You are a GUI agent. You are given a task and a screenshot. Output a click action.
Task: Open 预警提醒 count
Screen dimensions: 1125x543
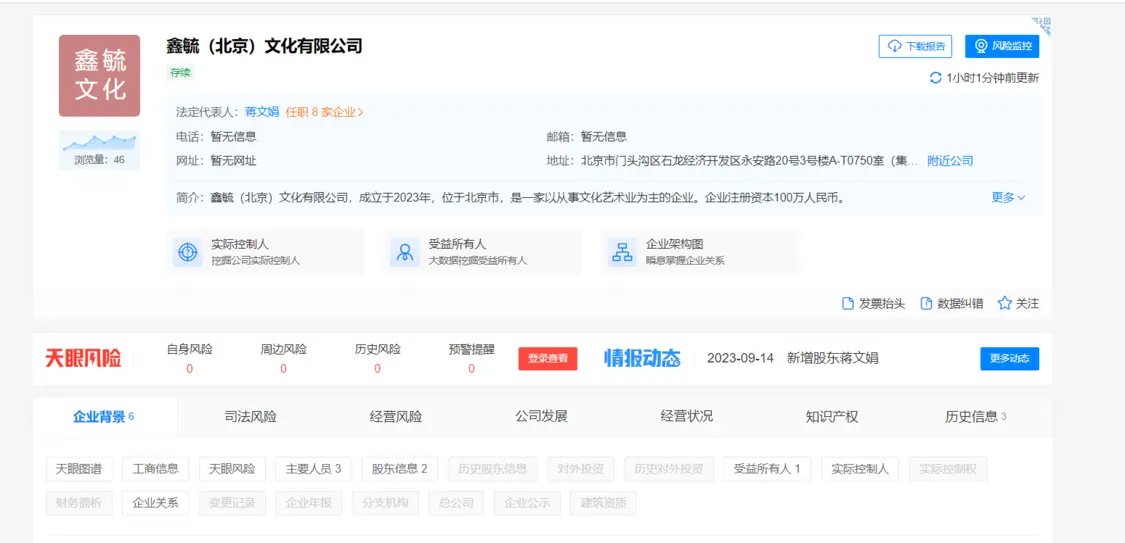tap(471, 369)
